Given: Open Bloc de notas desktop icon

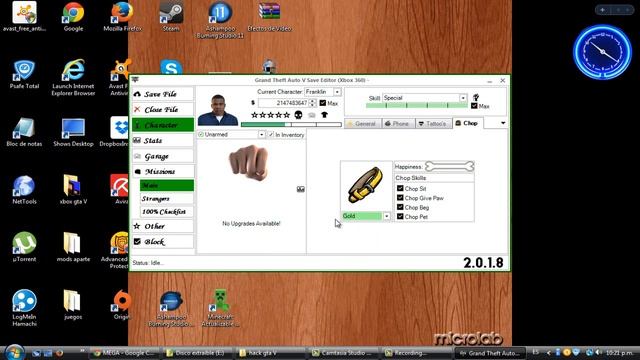Looking at the screenshot, I should 24,131.
